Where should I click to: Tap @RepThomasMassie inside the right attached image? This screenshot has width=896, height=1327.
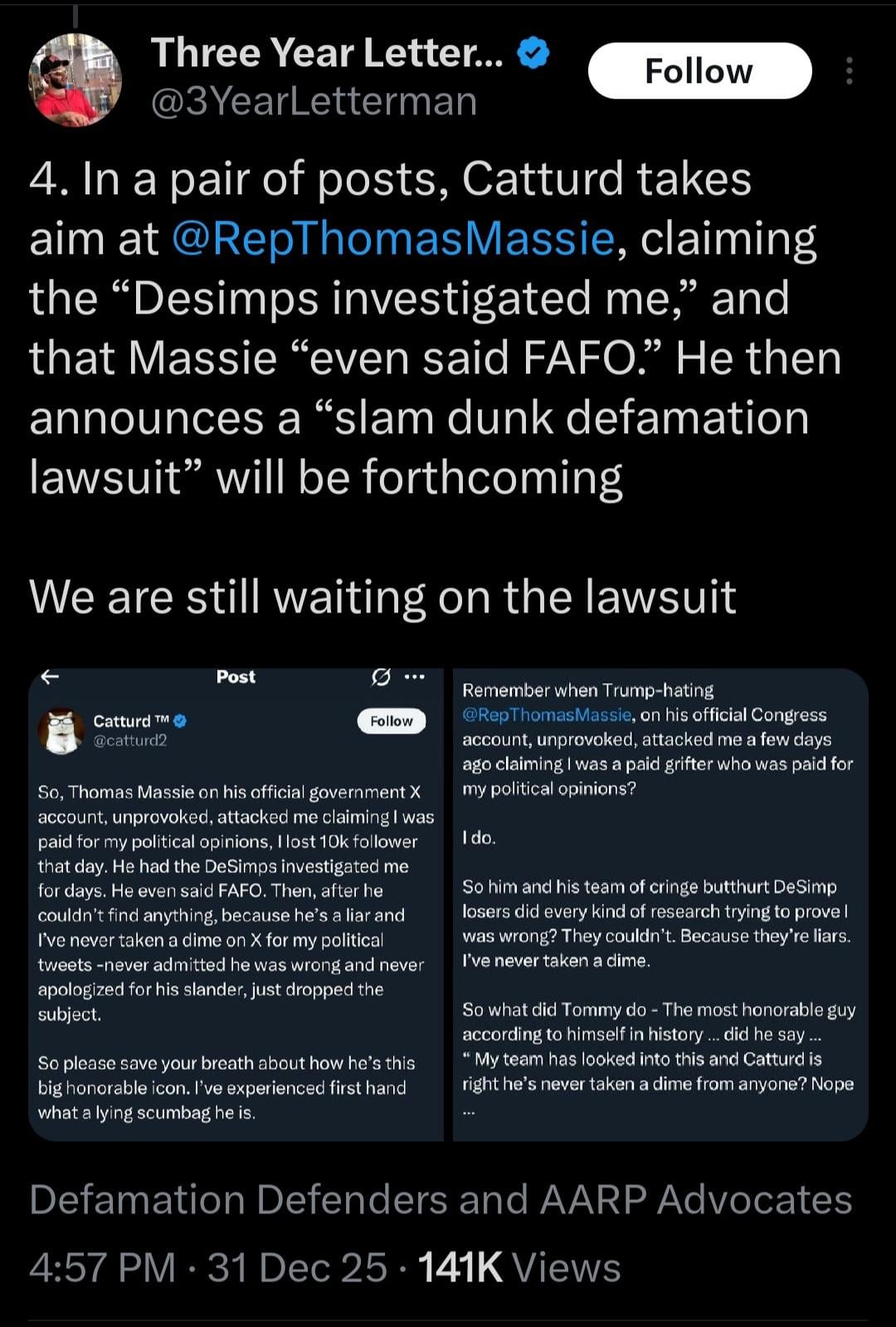547,715
